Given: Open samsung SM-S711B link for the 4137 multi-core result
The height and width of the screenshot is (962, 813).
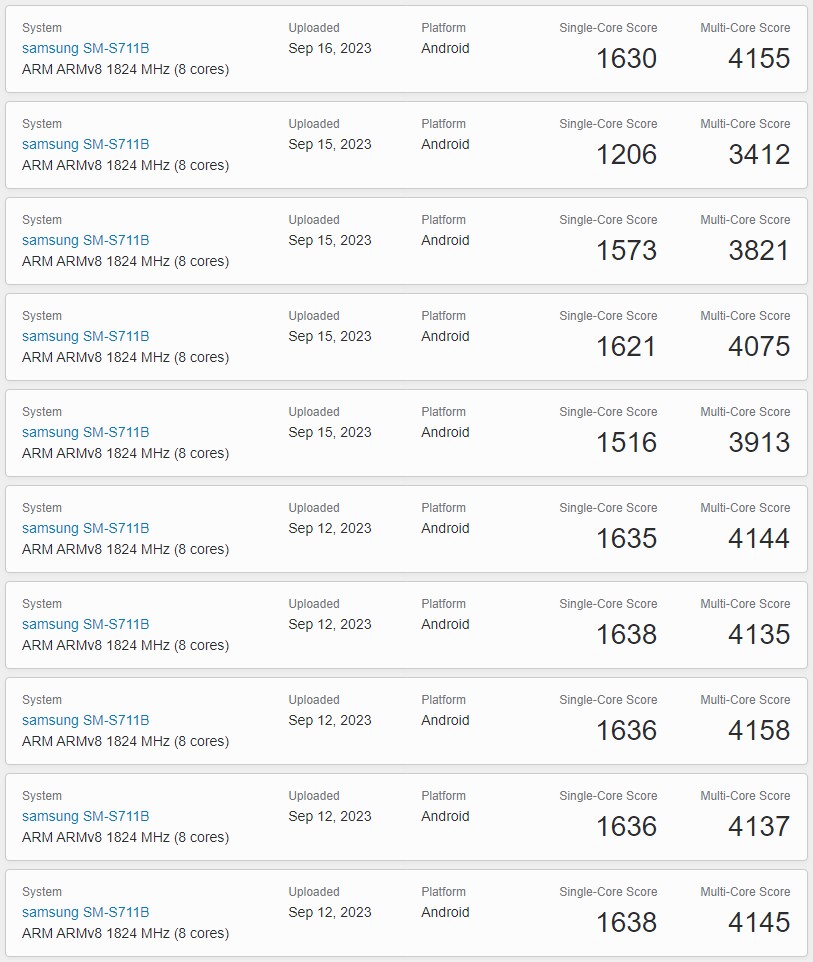Looking at the screenshot, I should click(x=85, y=816).
